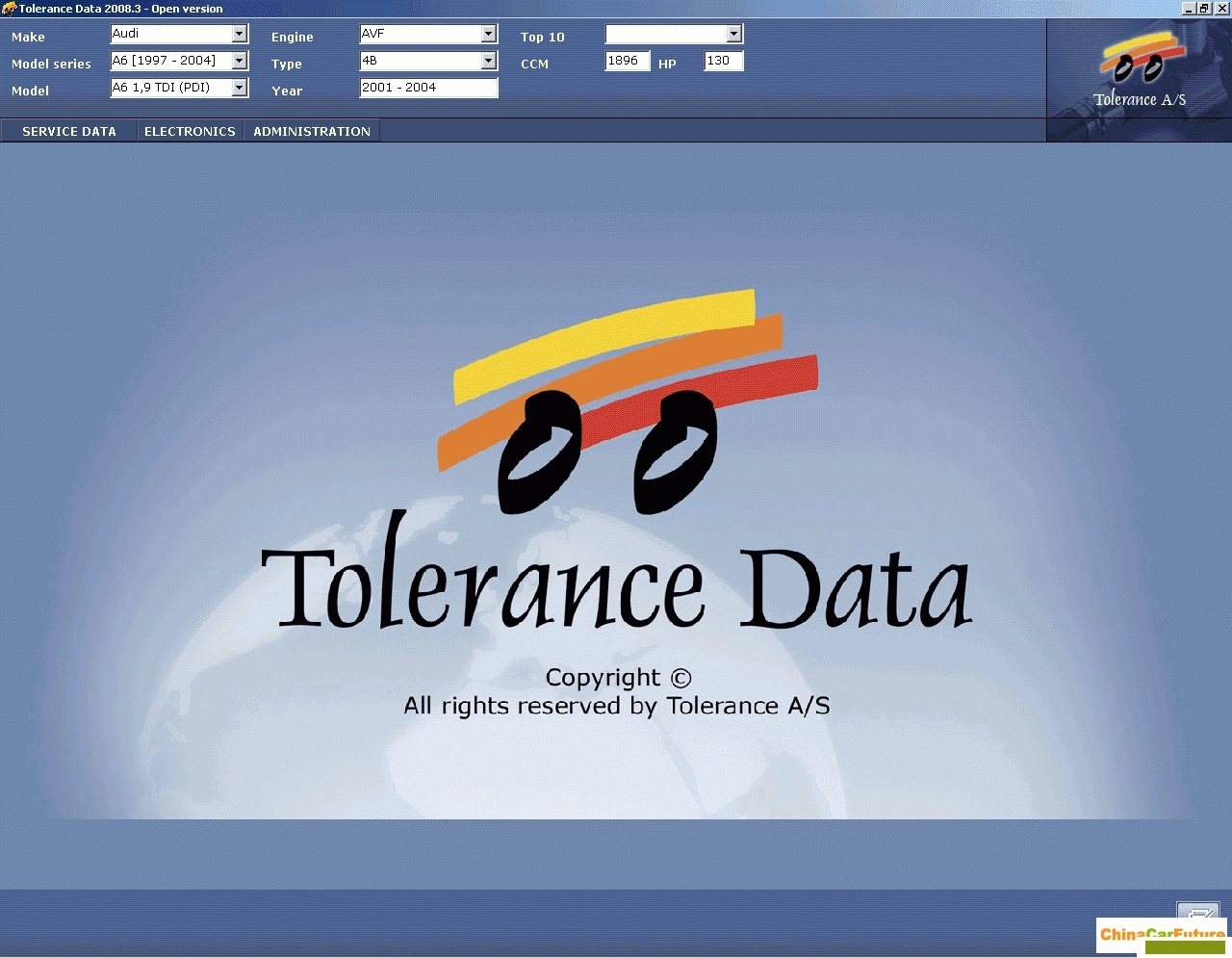Click the CCM field showing 1896

(x=628, y=61)
